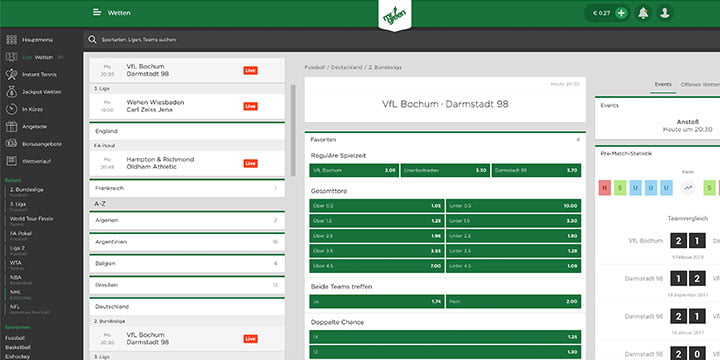Image resolution: width=720 pixels, height=360 pixels.
Task: Select 2. Bundesliga in Beliebt list
Action: click(x=27, y=191)
